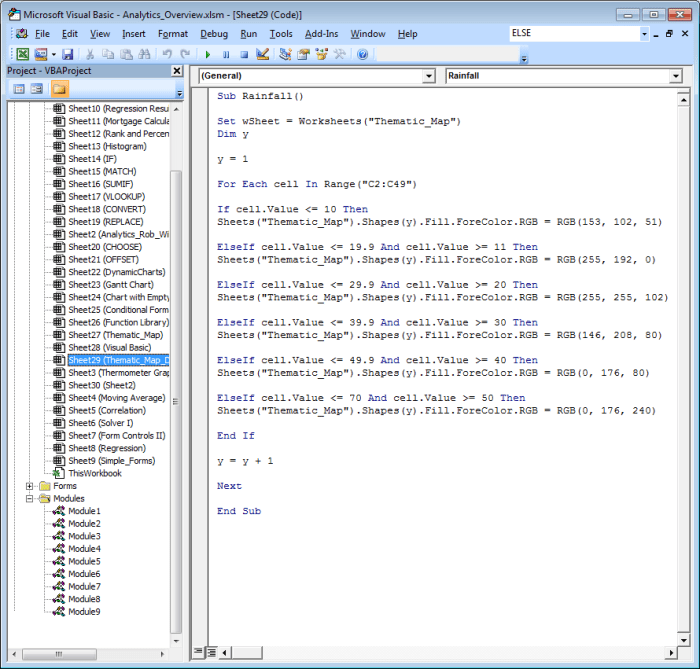Save the workbook with the floppy disk icon
700x669 pixels.
coord(67,54)
